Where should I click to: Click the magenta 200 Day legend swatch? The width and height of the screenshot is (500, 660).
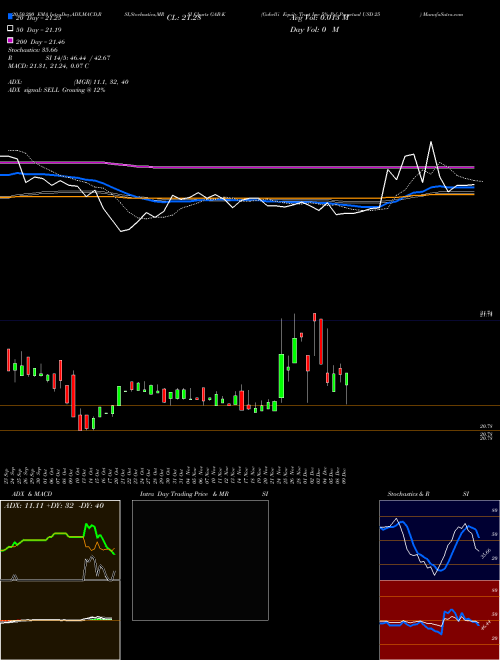10,41
